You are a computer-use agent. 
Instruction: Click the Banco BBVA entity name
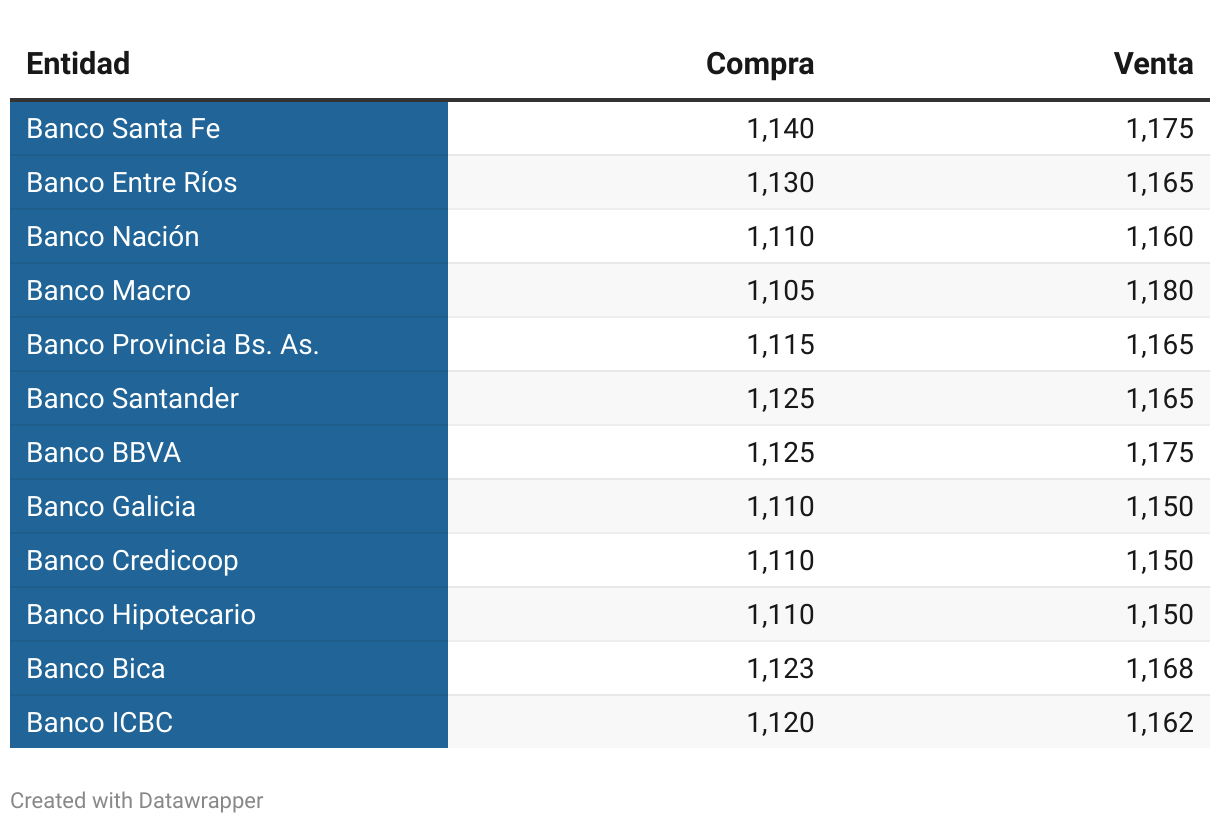[x=104, y=453]
